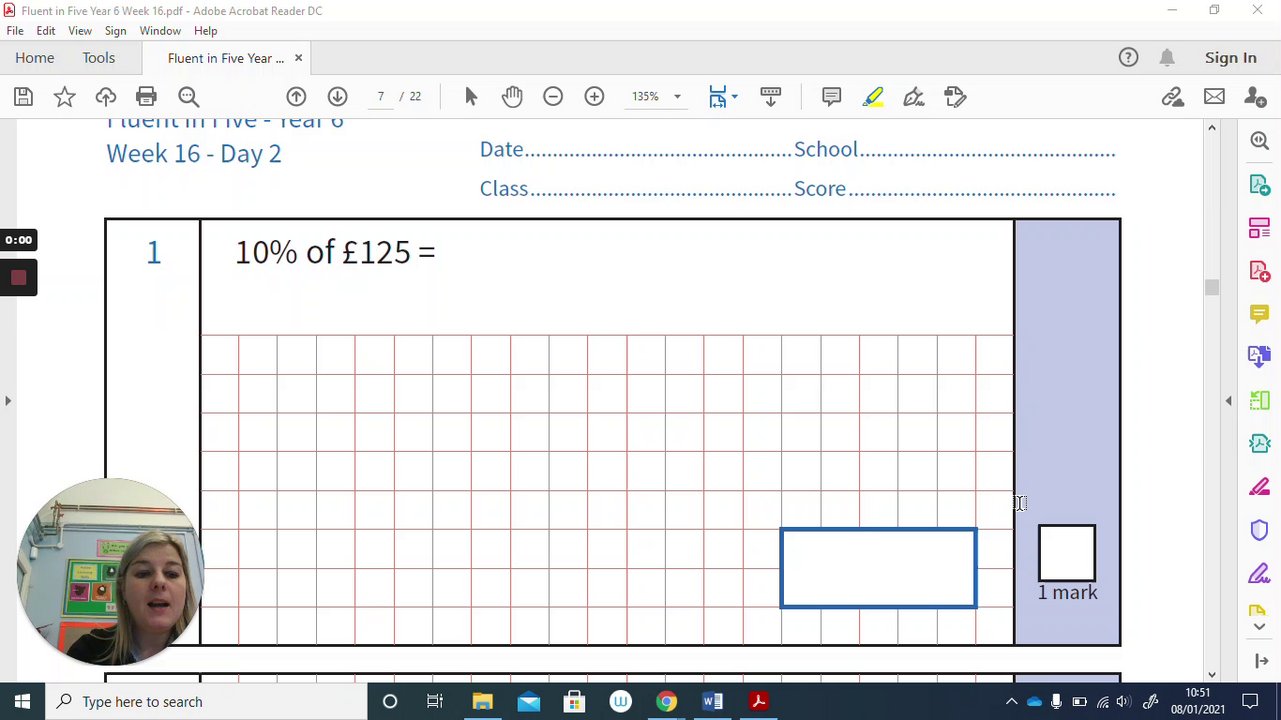
Task: Open the volume control in system tray
Action: (1123, 702)
